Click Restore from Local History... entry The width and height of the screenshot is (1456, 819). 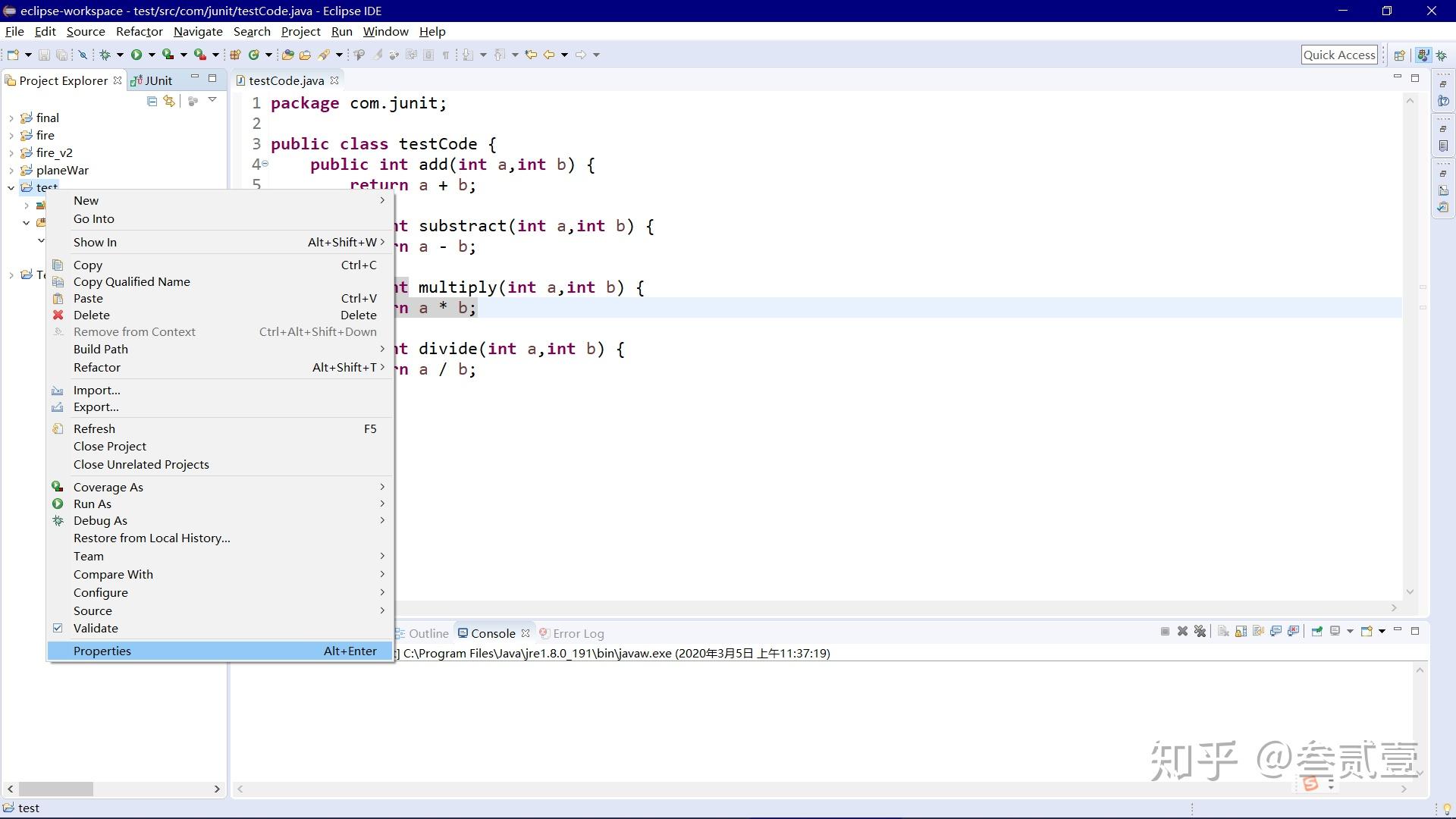click(220, 538)
